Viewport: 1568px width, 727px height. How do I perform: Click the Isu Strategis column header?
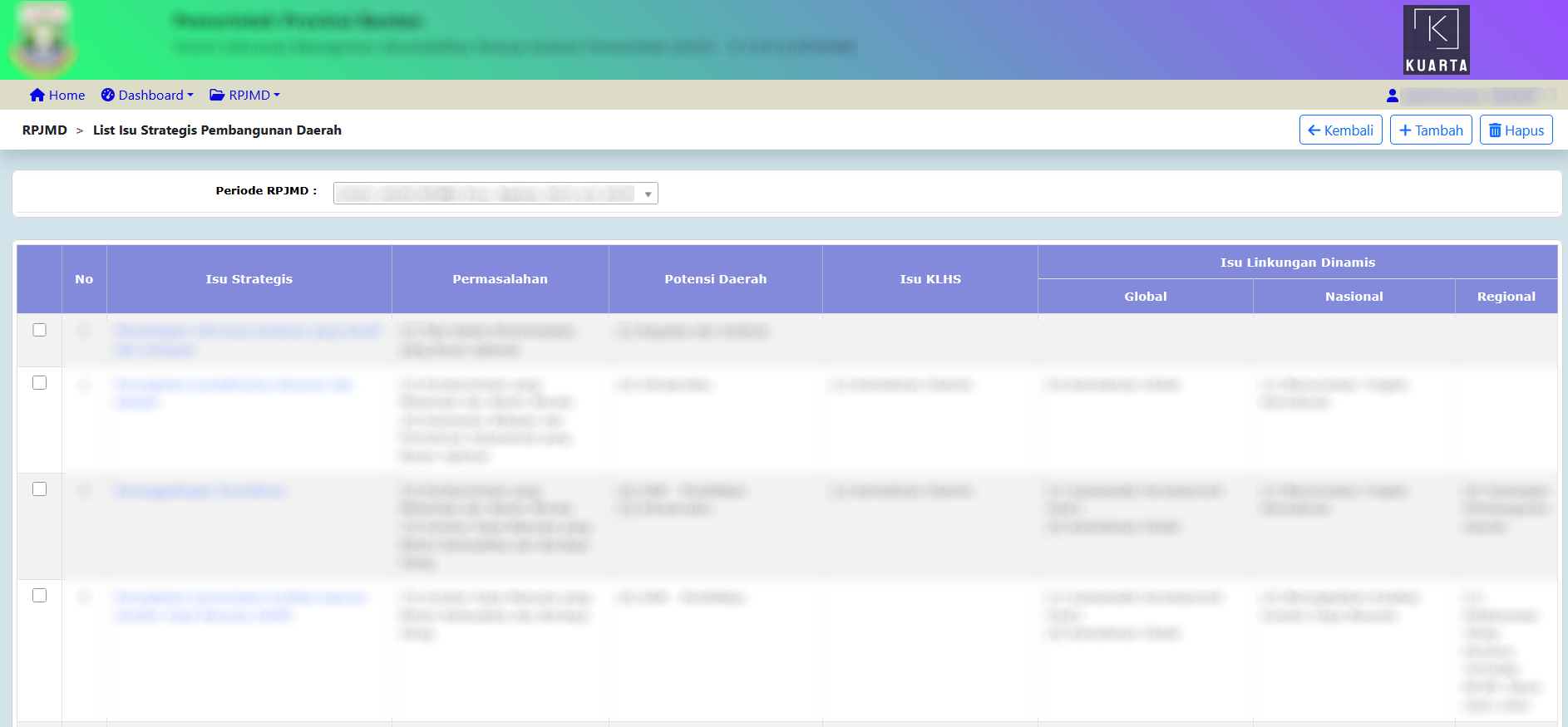coord(249,279)
